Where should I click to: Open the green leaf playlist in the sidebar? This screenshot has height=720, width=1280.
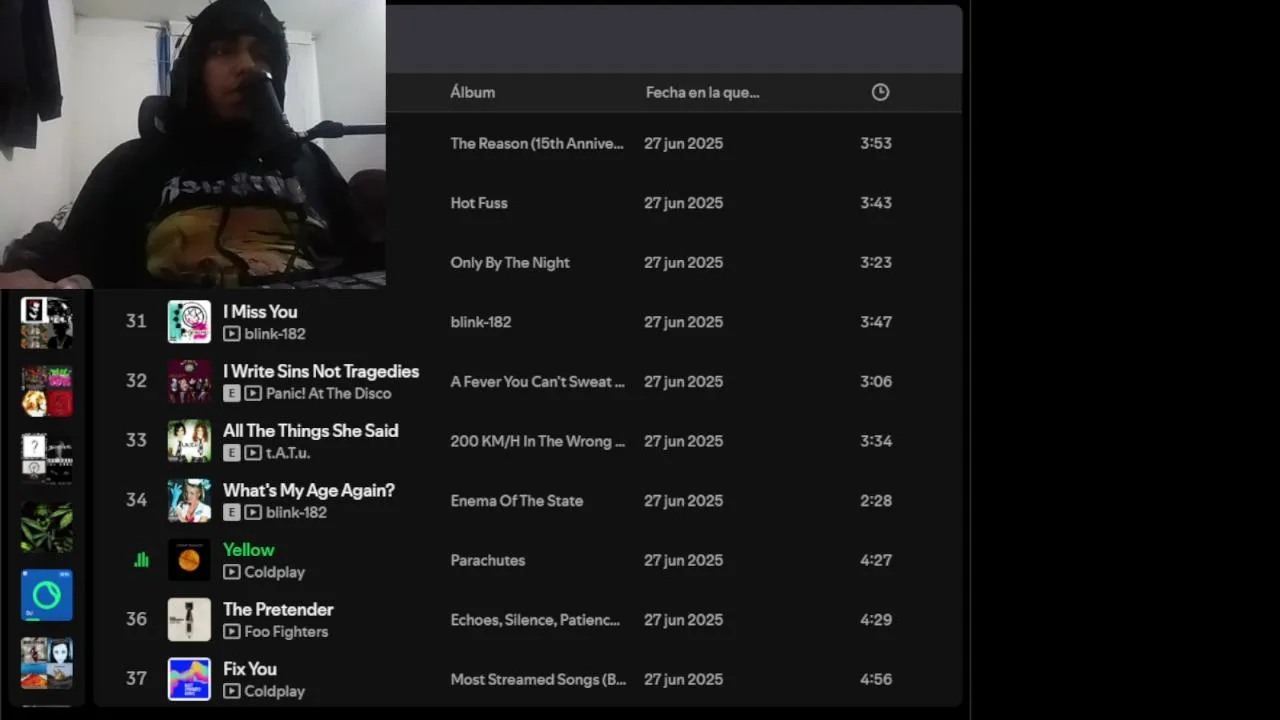(47, 527)
